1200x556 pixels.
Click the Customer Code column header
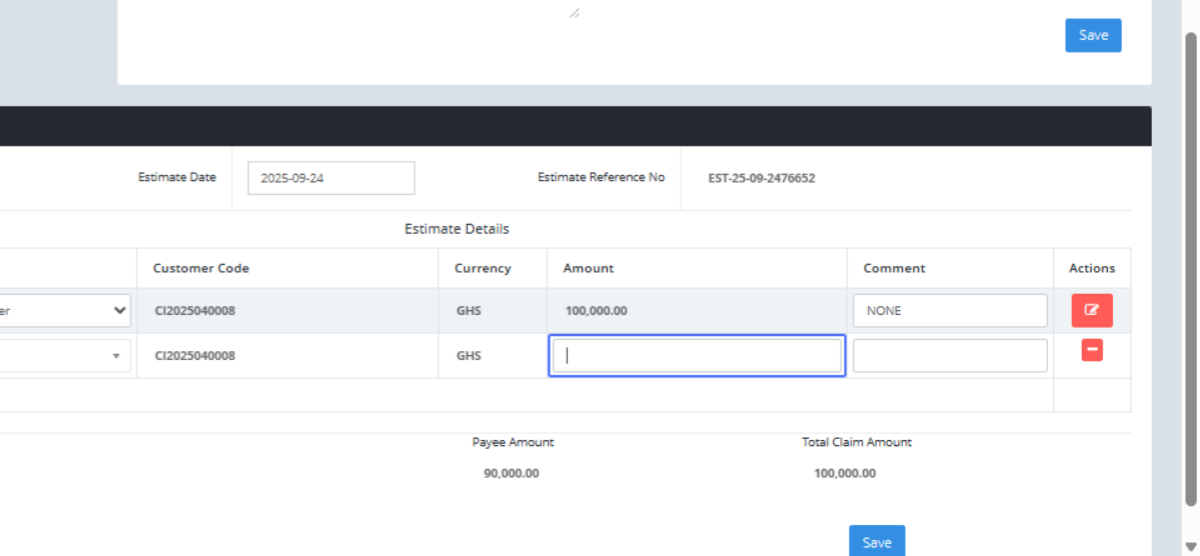(x=201, y=268)
